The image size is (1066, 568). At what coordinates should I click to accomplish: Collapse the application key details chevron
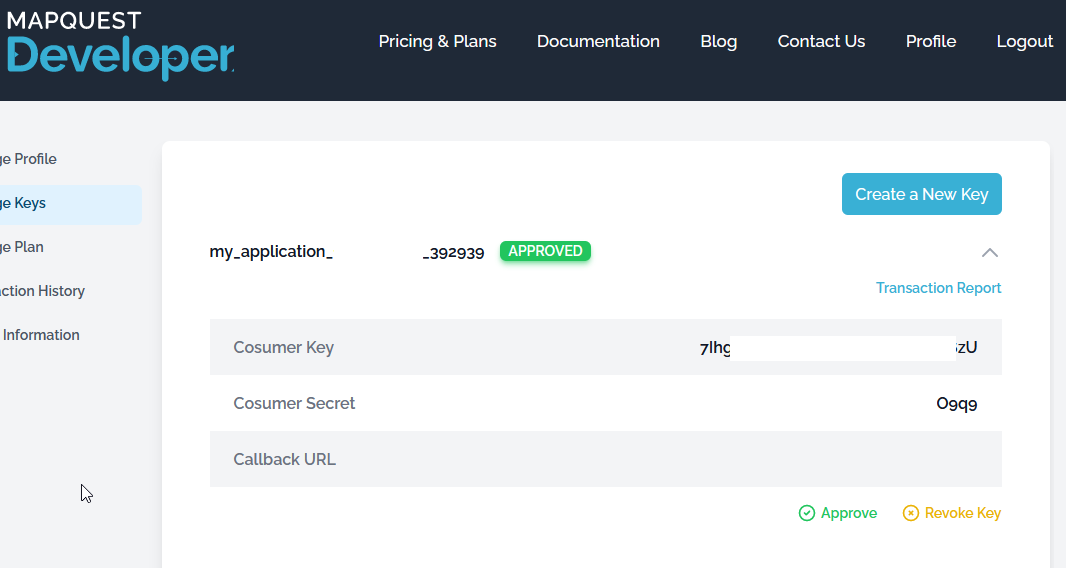(989, 252)
